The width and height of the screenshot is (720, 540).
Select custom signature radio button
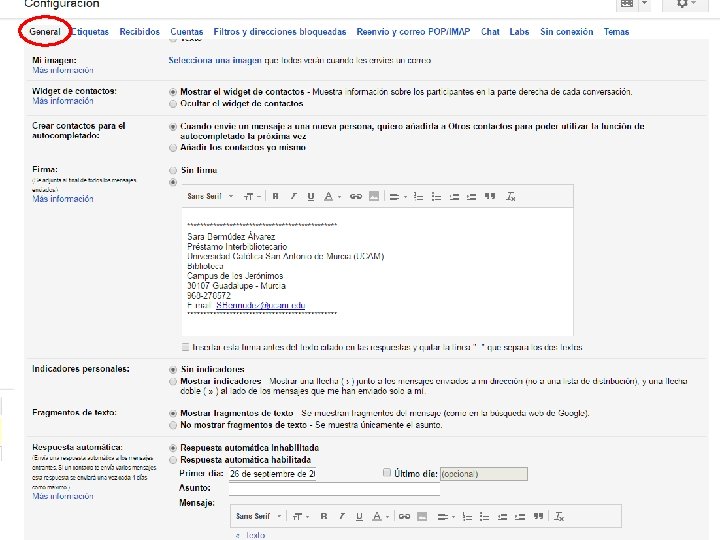[x=173, y=182]
